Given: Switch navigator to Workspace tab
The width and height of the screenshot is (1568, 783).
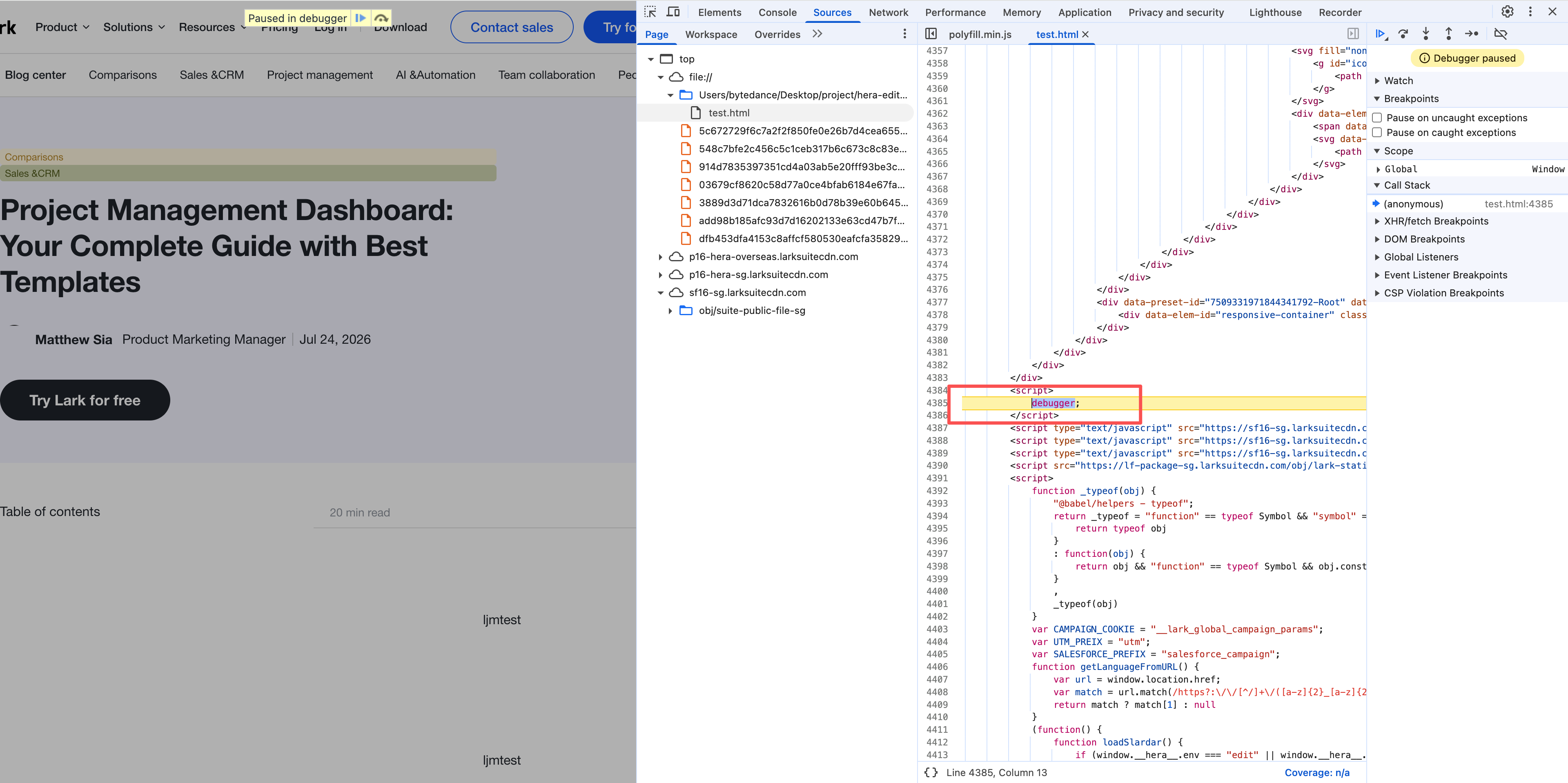Looking at the screenshot, I should tap(711, 35).
